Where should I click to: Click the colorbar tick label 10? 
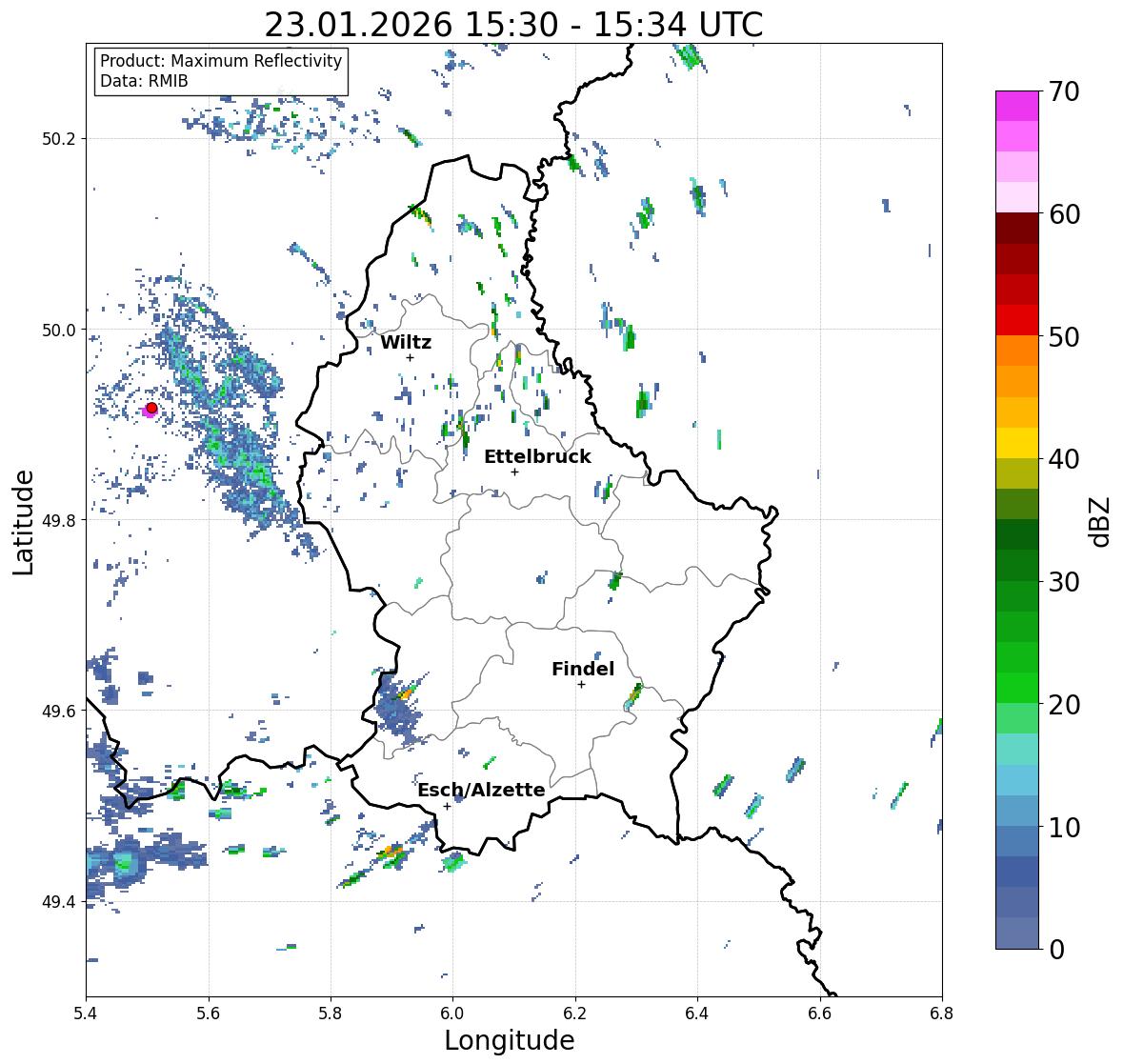1064,827
